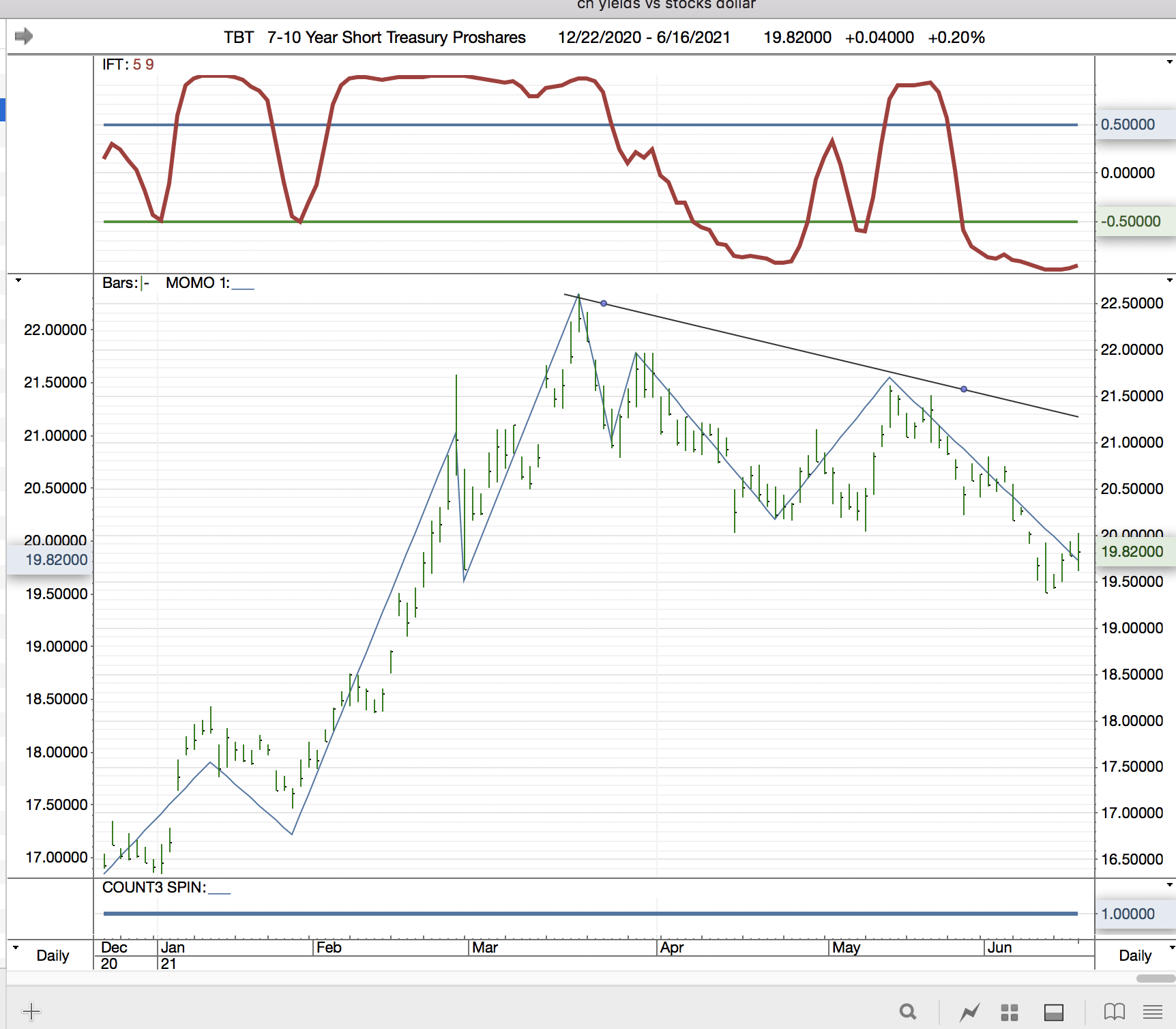The height and width of the screenshot is (1029, 1176).
Task: Click the 17.00000 left-axis price label
Action: pos(56,857)
